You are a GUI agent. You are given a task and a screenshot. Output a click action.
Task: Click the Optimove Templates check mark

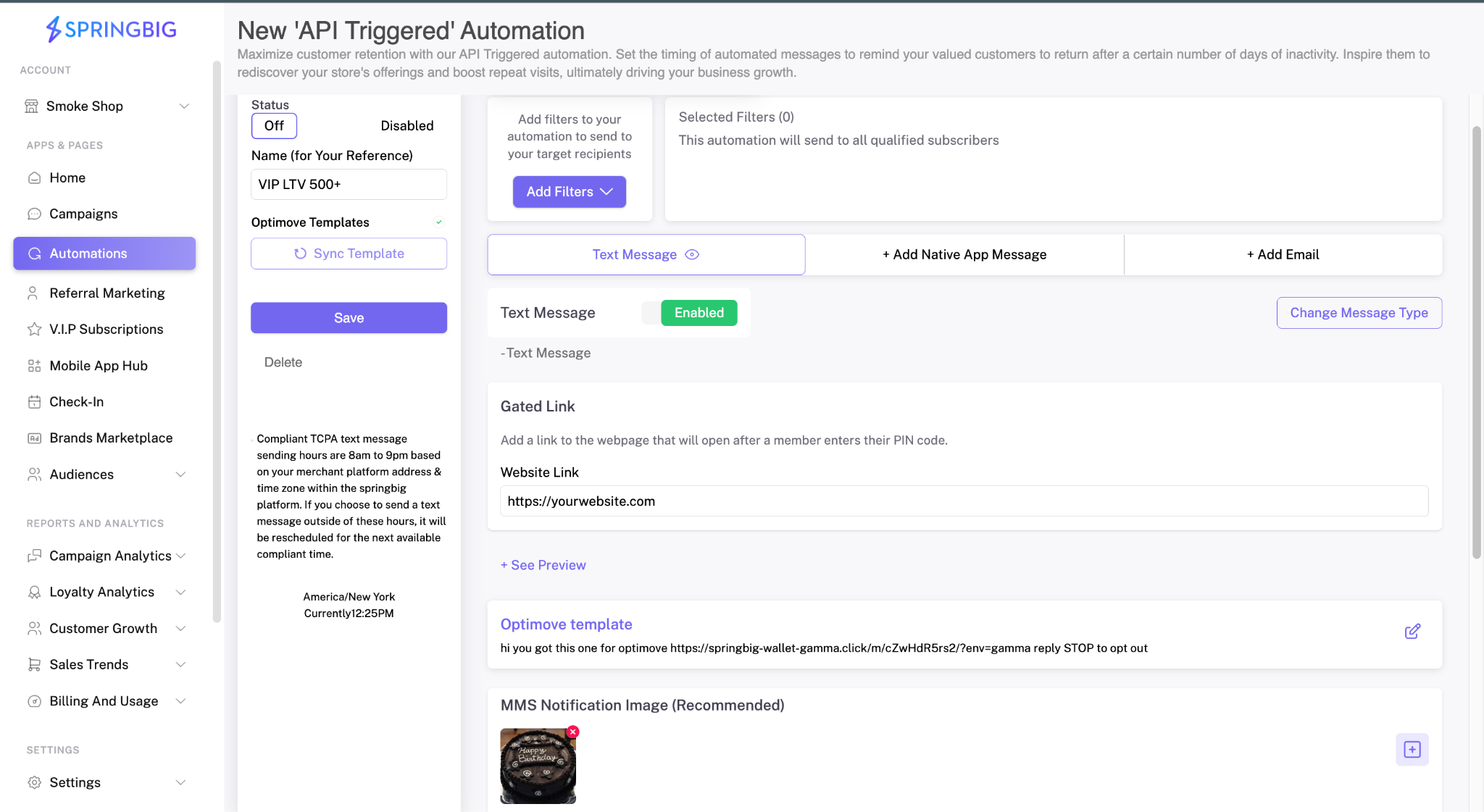click(x=438, y=222)
